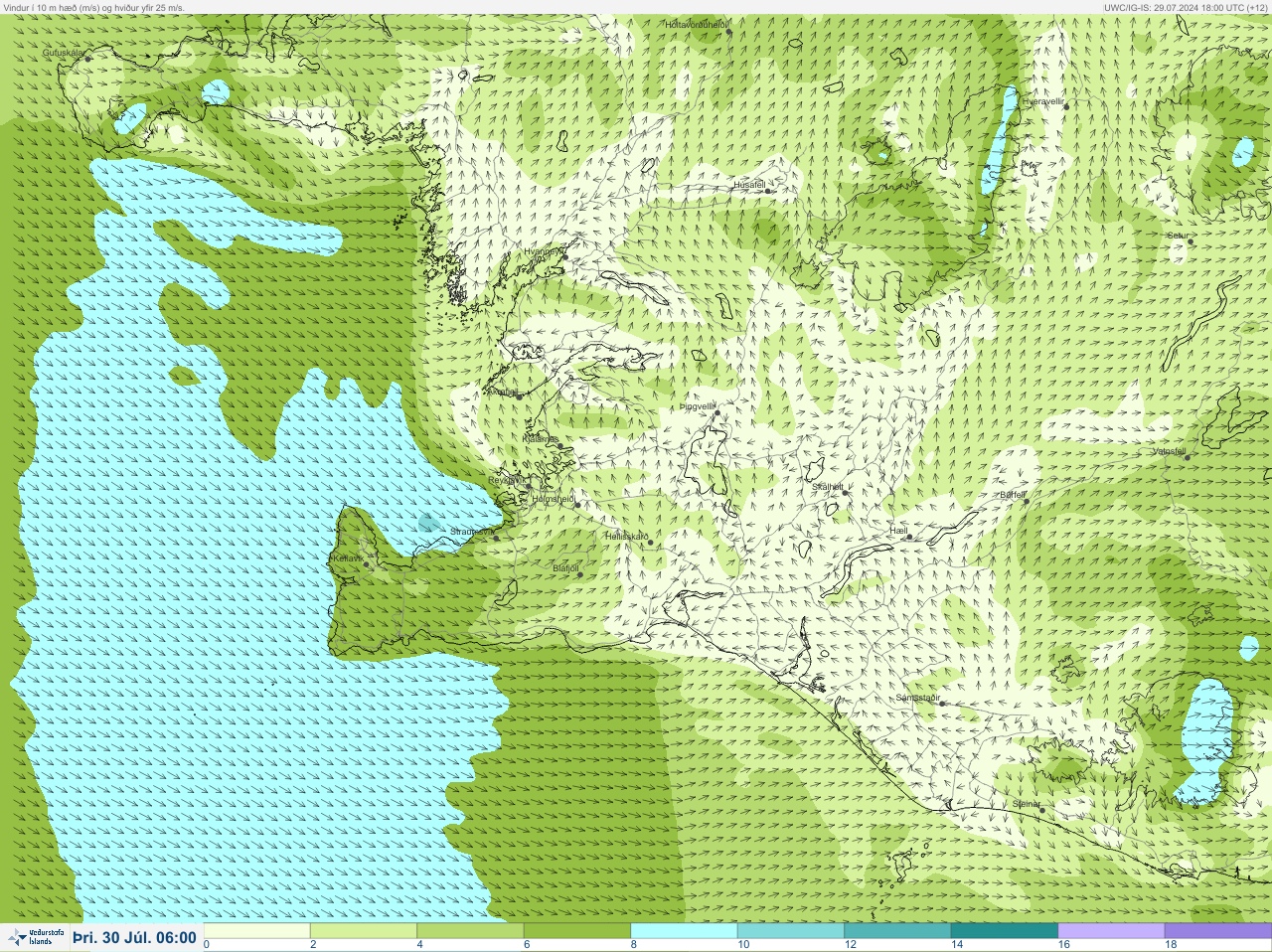This screenshot has width=1272, height=952.
Task: Click the Straumsvík station label
Action: pos(471,532)
